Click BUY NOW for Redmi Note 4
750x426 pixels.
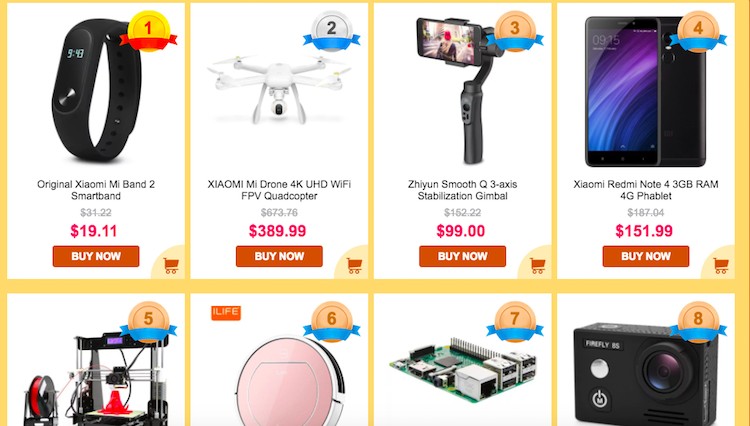point(646,256)
